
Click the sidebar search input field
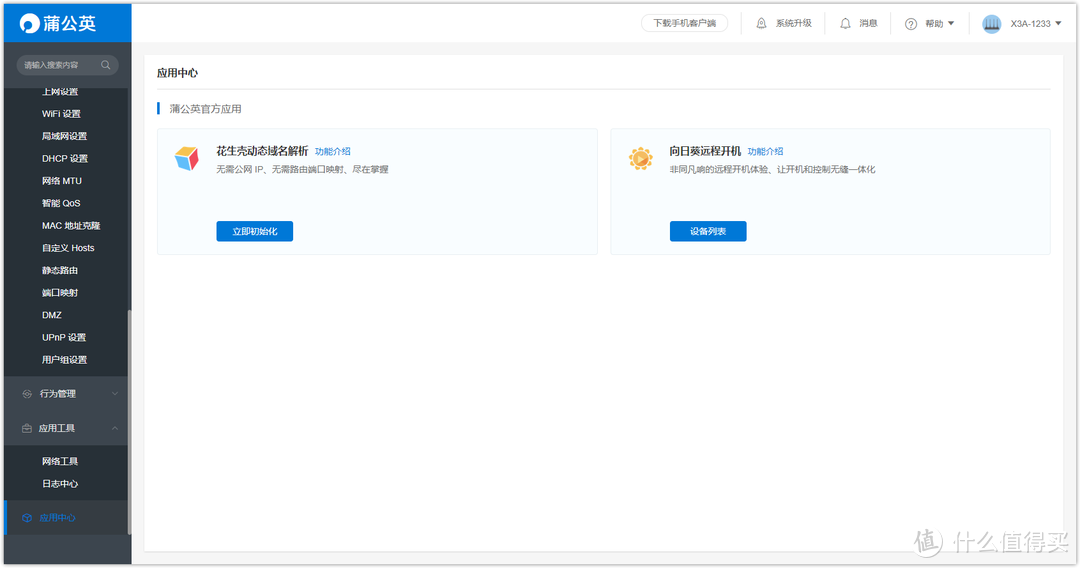pyautogui.click(x=58, y=65)
